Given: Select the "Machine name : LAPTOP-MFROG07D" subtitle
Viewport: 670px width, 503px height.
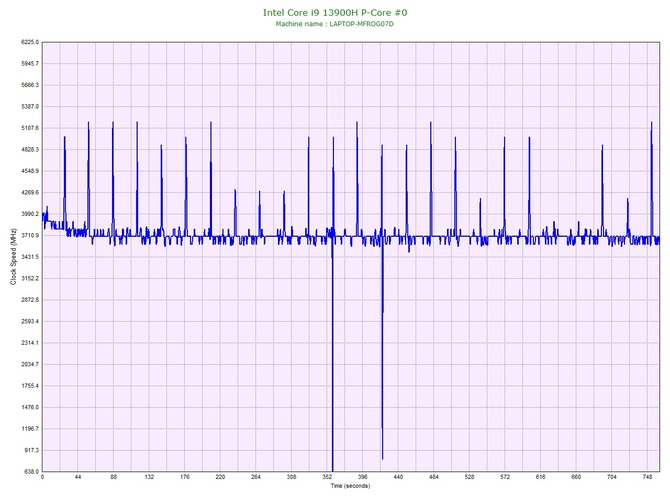Looking at the screenshot, I should coord(335,24).
